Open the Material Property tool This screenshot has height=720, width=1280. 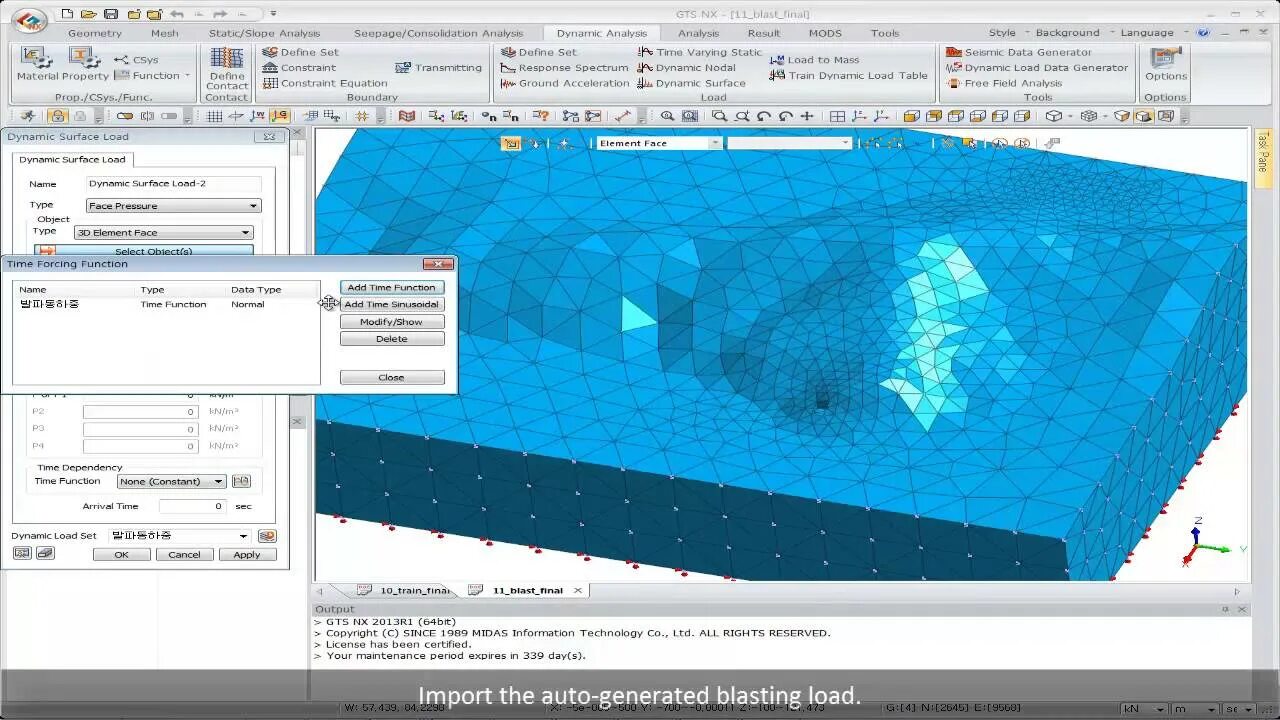pyautogui.click(x=62, y=64)
